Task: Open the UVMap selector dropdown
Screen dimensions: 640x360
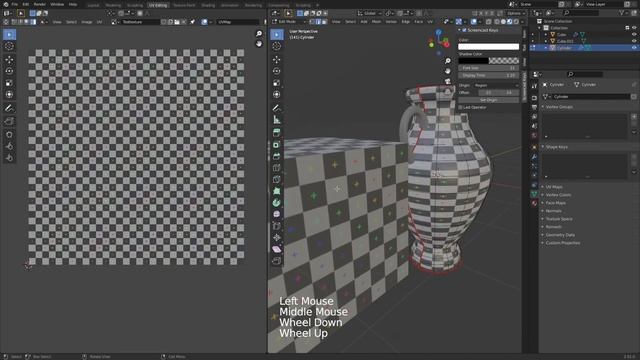Action: (238, 22)
